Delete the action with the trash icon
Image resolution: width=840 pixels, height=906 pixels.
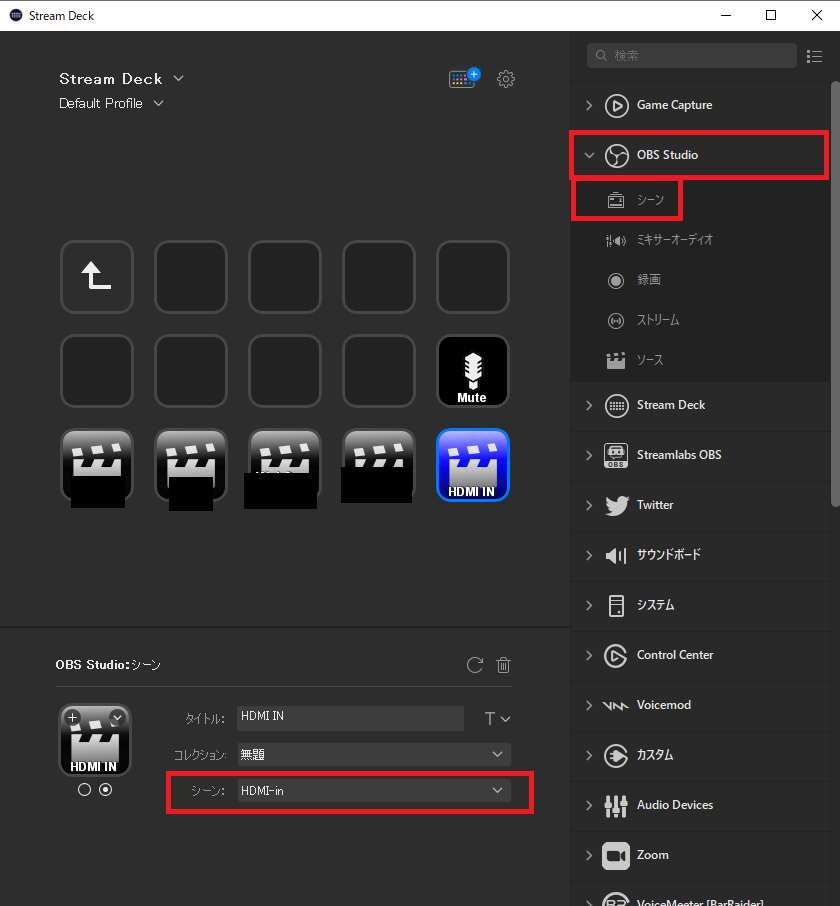[x=503, y=665]
